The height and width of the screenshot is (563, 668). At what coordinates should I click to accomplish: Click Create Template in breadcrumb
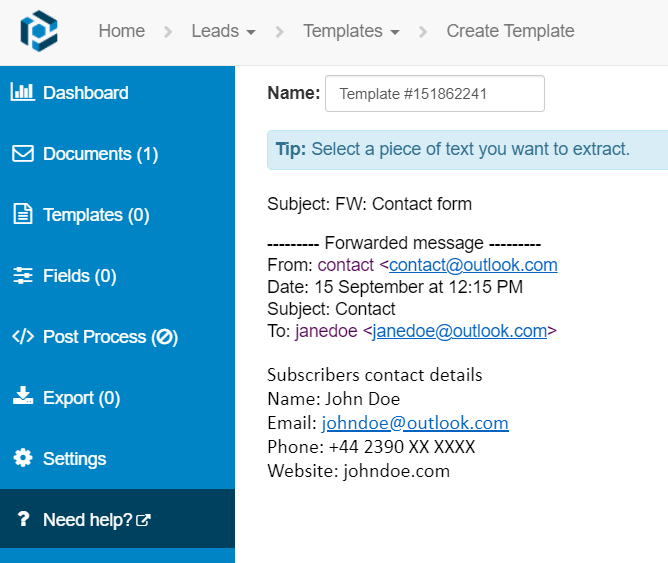tap(510, 31)
